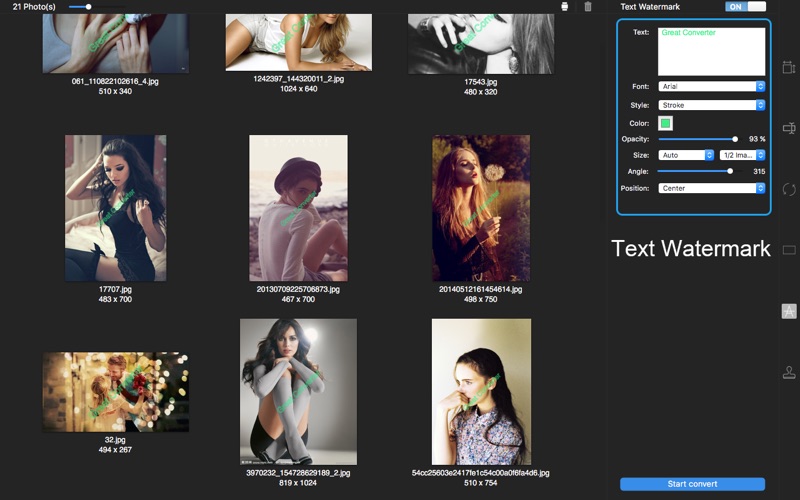The height and width of the screenshot is (500, 800).
Task: Open the Font dropdown showing Arial
Action: coord(711,86)
